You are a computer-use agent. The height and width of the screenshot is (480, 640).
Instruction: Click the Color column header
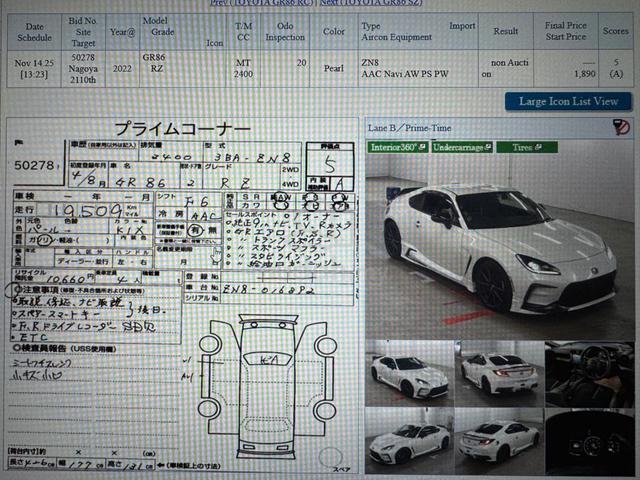pos(334,32)
